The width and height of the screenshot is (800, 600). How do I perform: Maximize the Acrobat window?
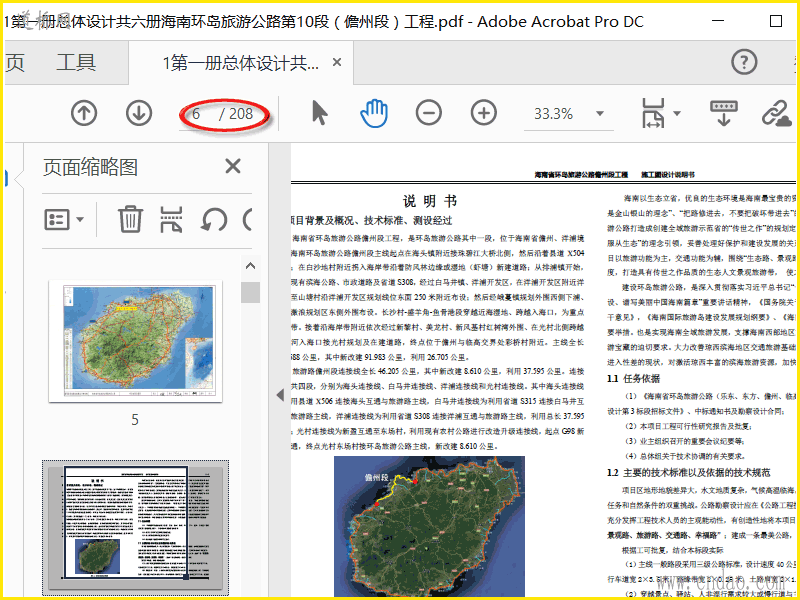click(x=776, y=21)
